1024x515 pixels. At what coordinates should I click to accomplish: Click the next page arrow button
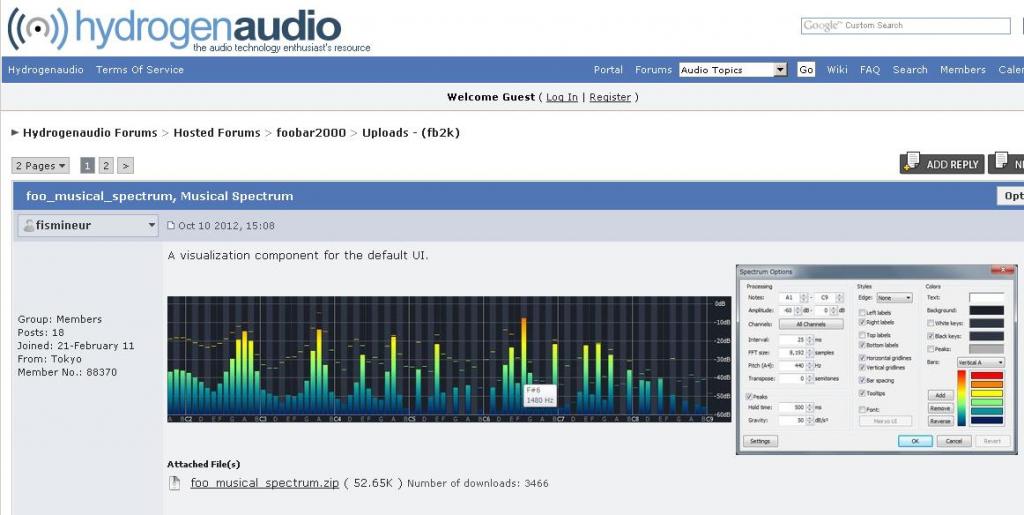(125, 166)
